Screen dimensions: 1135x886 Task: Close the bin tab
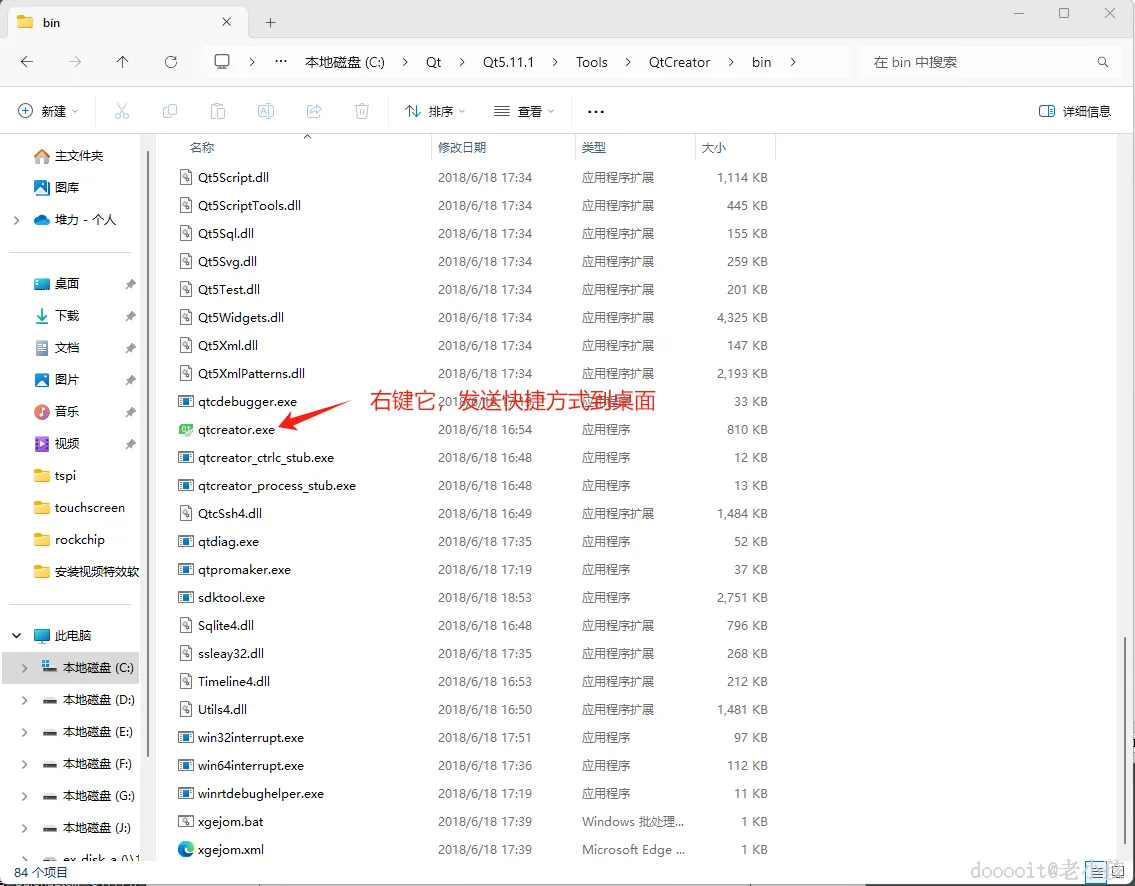pyautogui.click(x=227, y=22)
